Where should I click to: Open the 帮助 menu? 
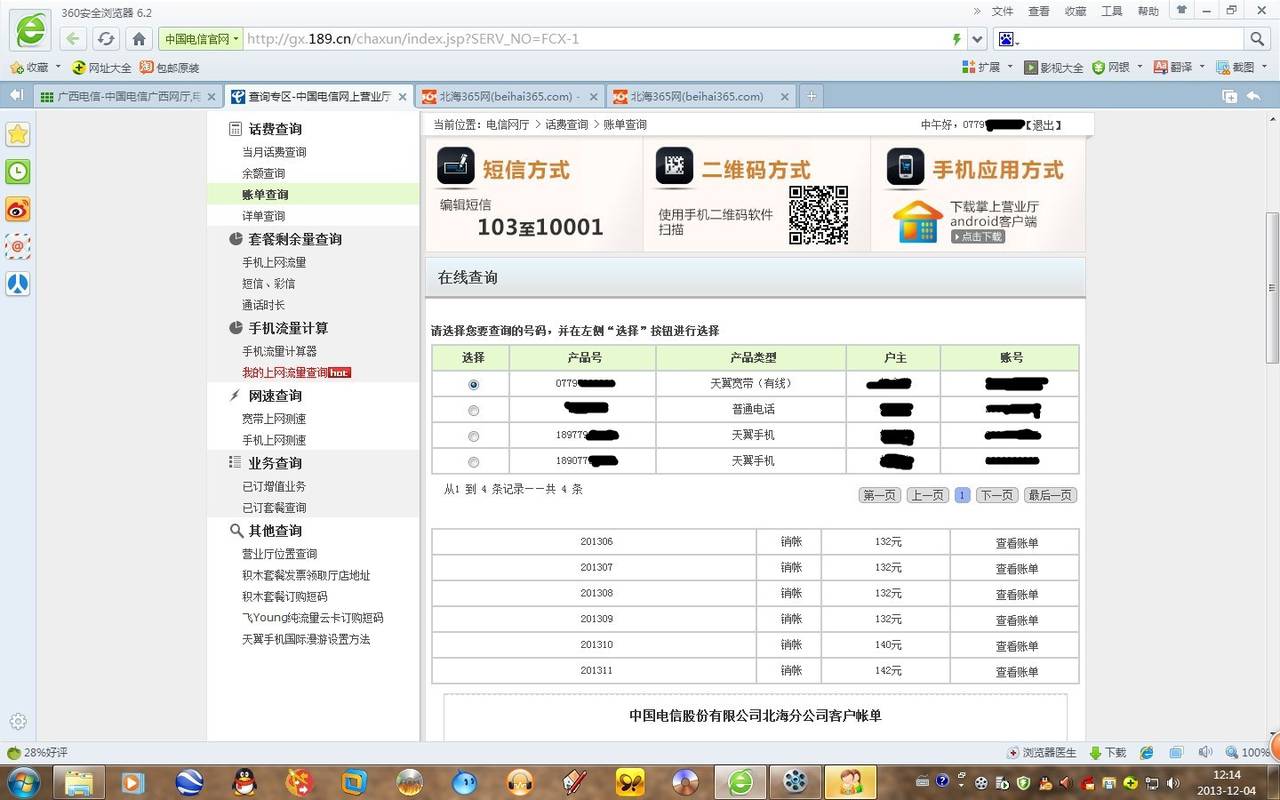coord(1148,11)
